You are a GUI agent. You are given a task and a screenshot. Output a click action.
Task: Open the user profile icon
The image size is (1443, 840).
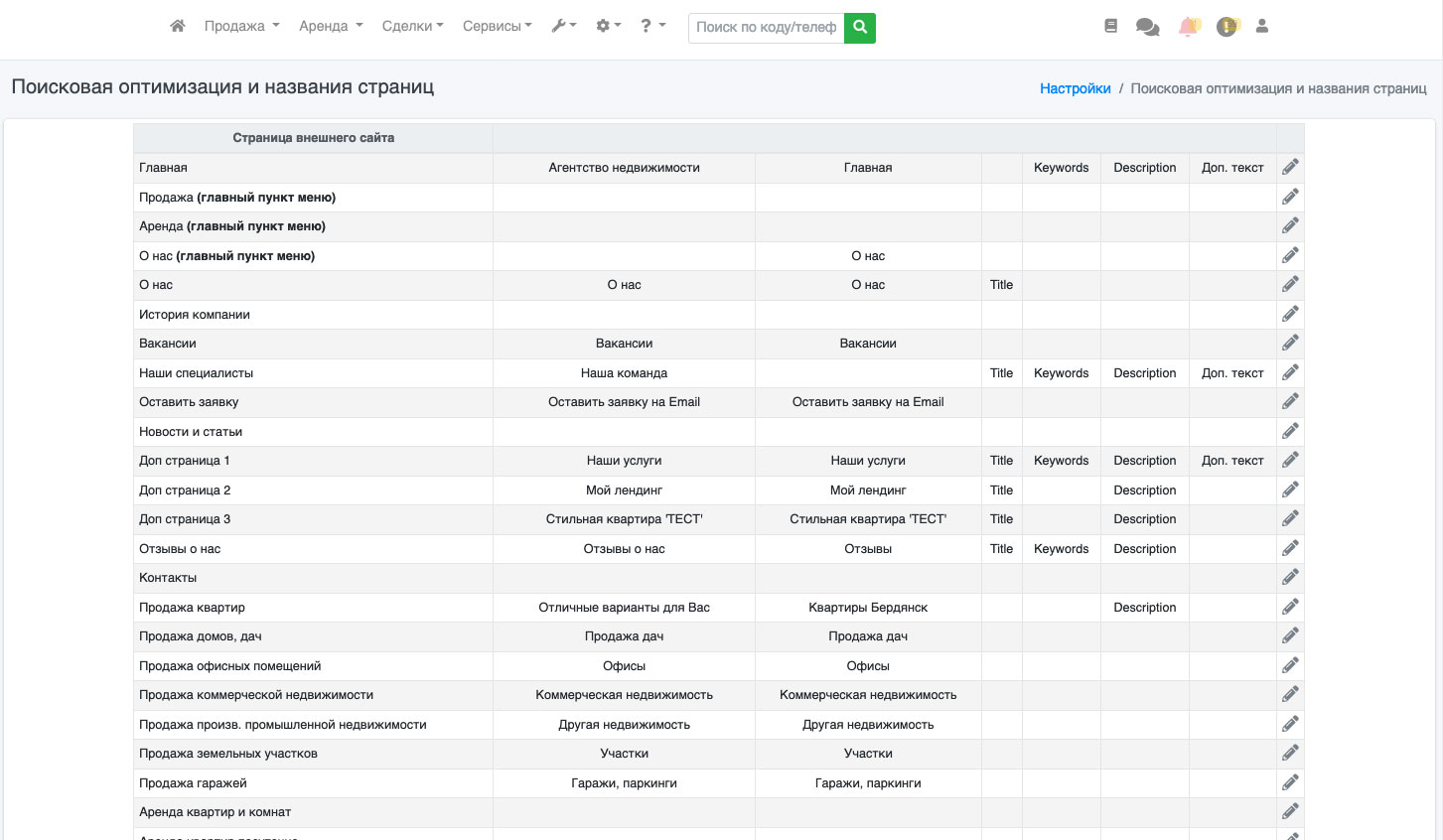tap(1262, 27)
